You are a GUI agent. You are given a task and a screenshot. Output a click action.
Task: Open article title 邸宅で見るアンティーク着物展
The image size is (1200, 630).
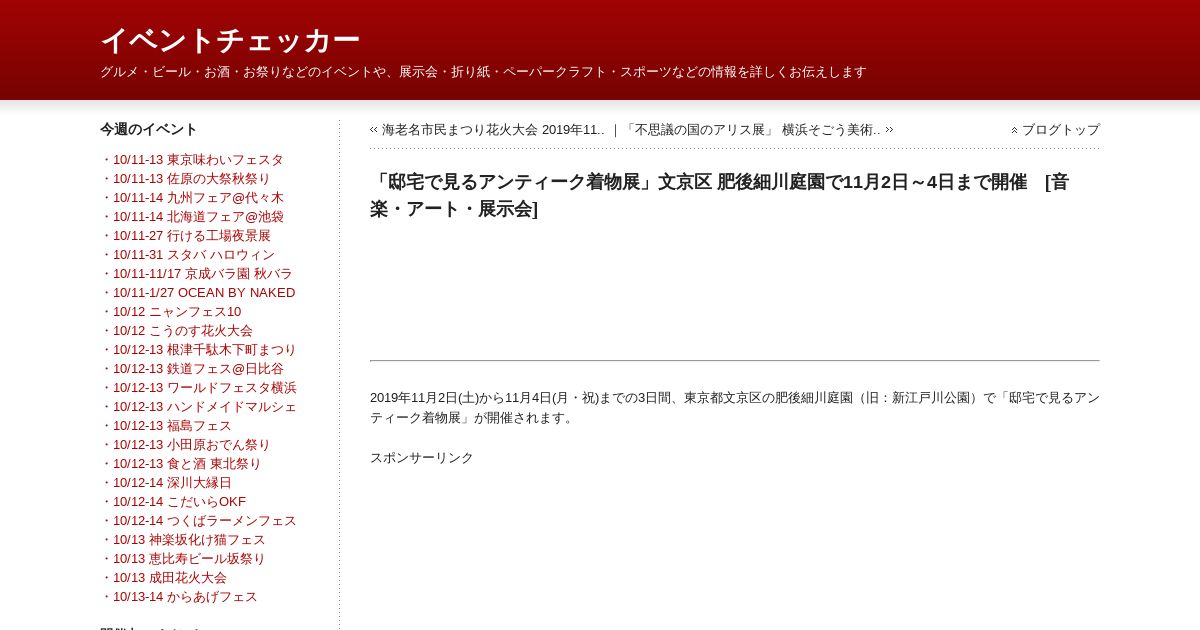coord(719,195)
